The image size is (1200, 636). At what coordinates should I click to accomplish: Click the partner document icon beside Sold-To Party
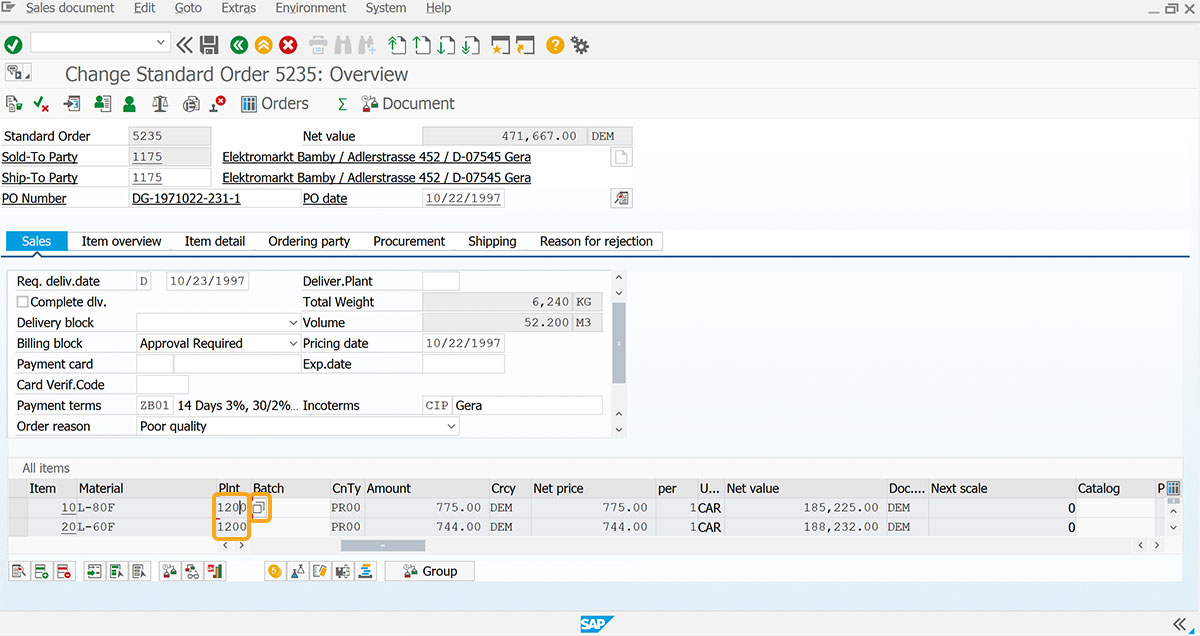tap(622, 157)
